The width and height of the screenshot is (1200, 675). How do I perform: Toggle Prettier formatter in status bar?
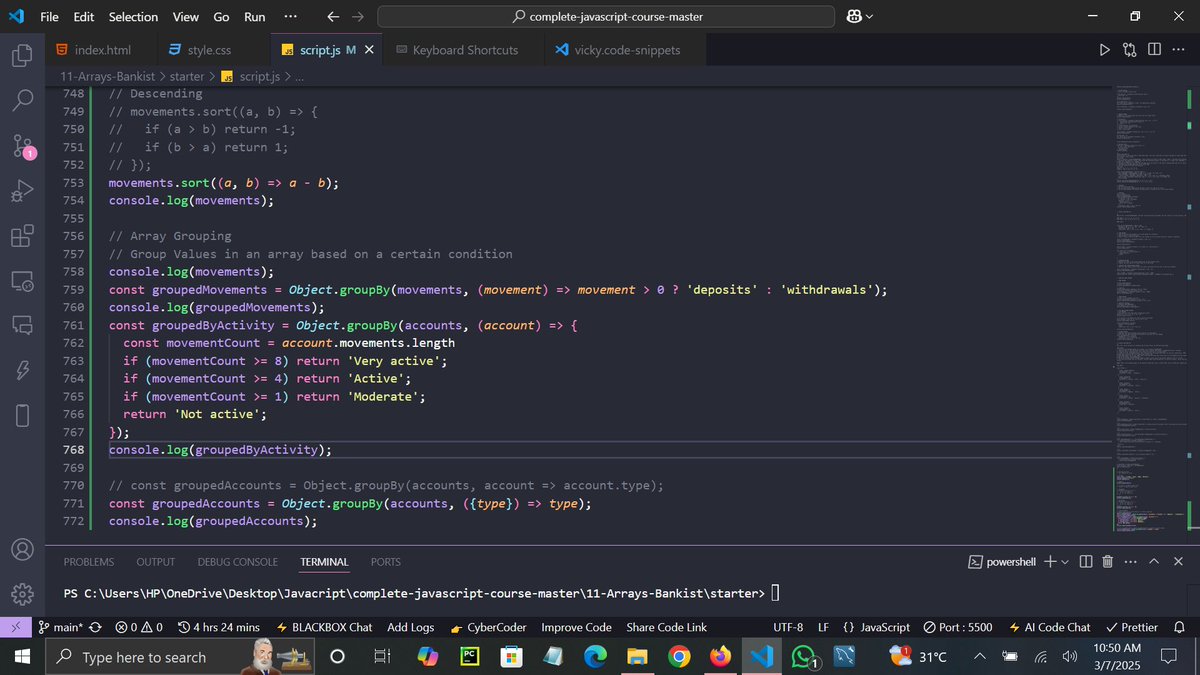coord(1132,627)
